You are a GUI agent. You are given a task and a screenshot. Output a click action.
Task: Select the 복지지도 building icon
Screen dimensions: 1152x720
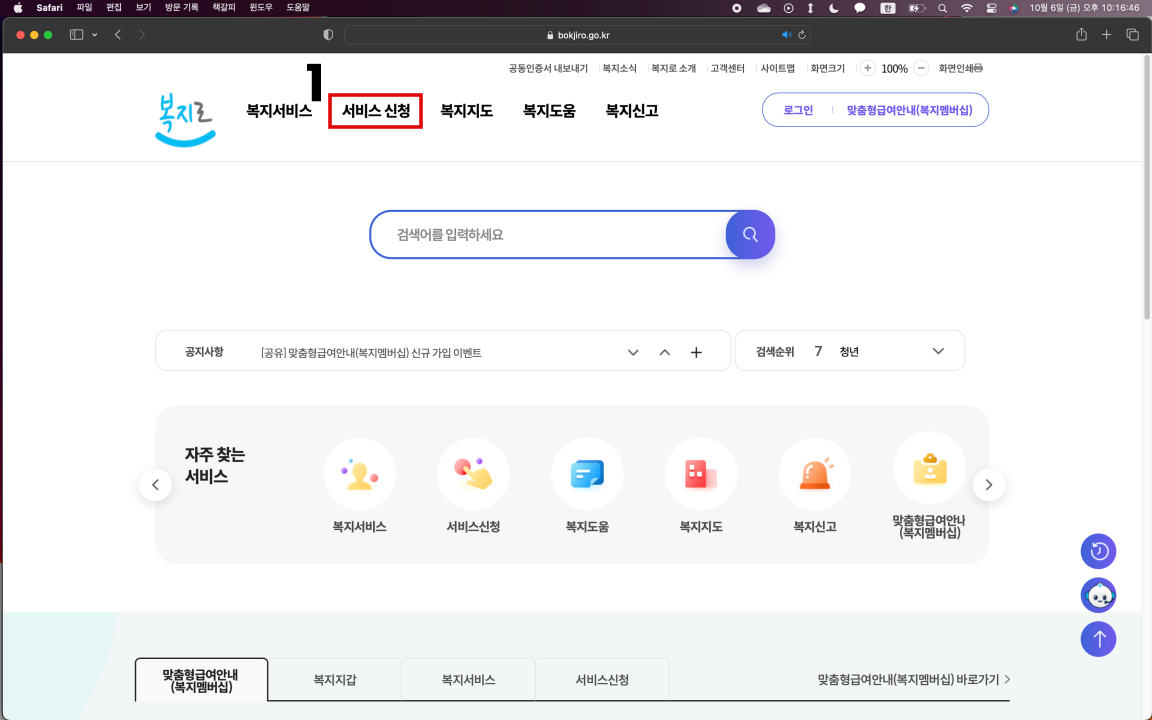(701, 473)
